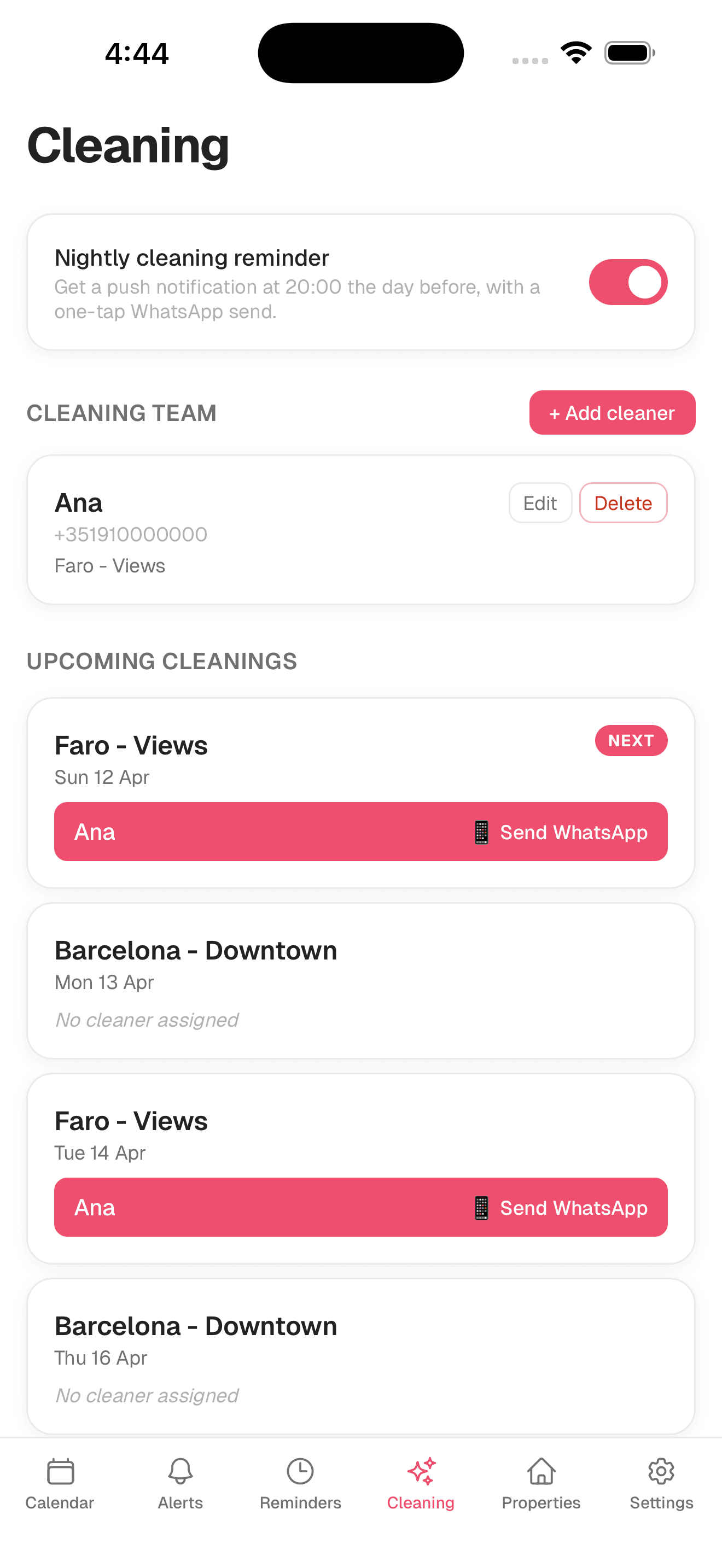Viewport: 722px width, 1568px height.
Task: Click the Add cleaner button
Action: tap(612, 413)
